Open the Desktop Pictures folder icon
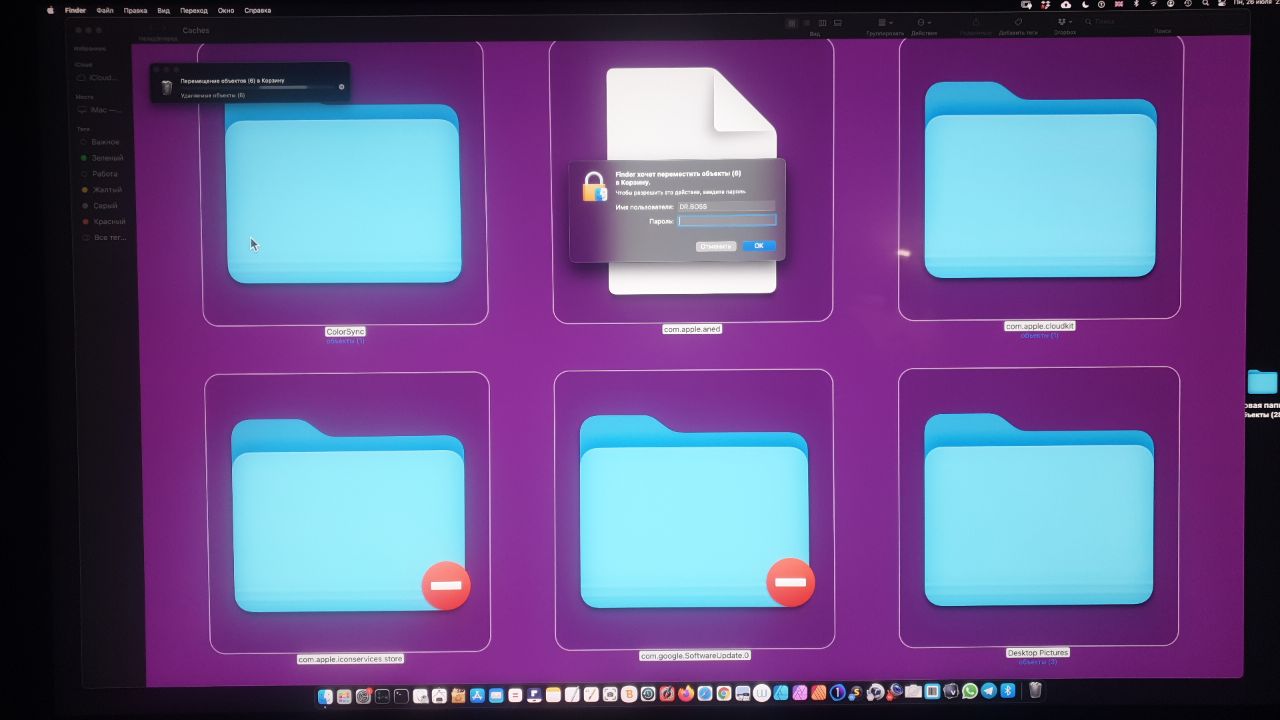Viewport: 1280px width, 720px height. [1040, 510]
